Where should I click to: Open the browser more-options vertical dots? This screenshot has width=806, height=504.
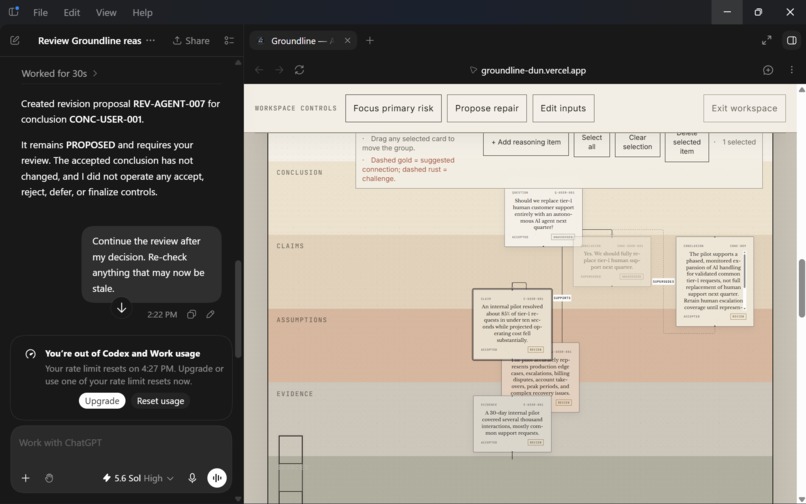coord(792,70)
